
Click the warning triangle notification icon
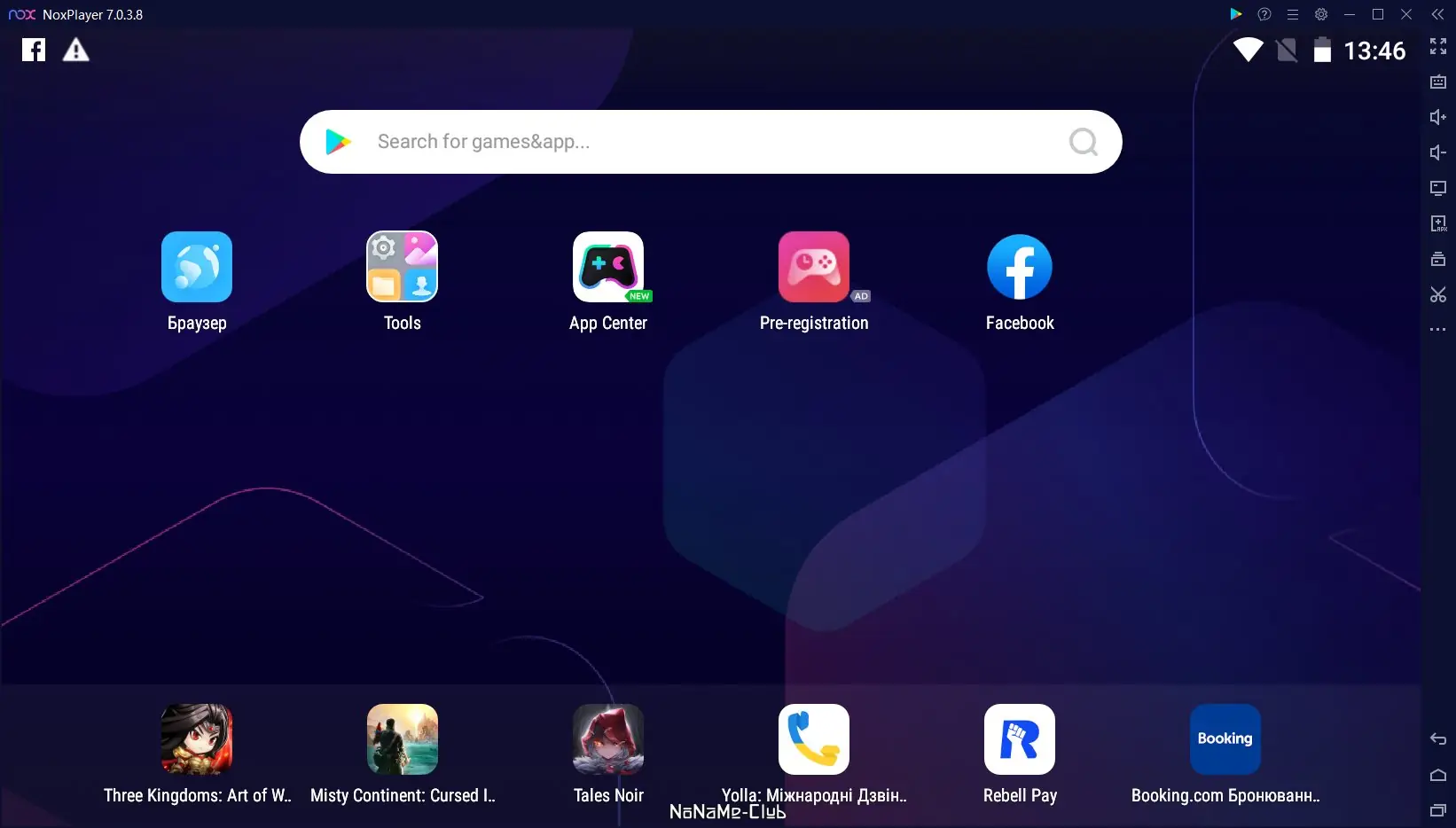76,50
